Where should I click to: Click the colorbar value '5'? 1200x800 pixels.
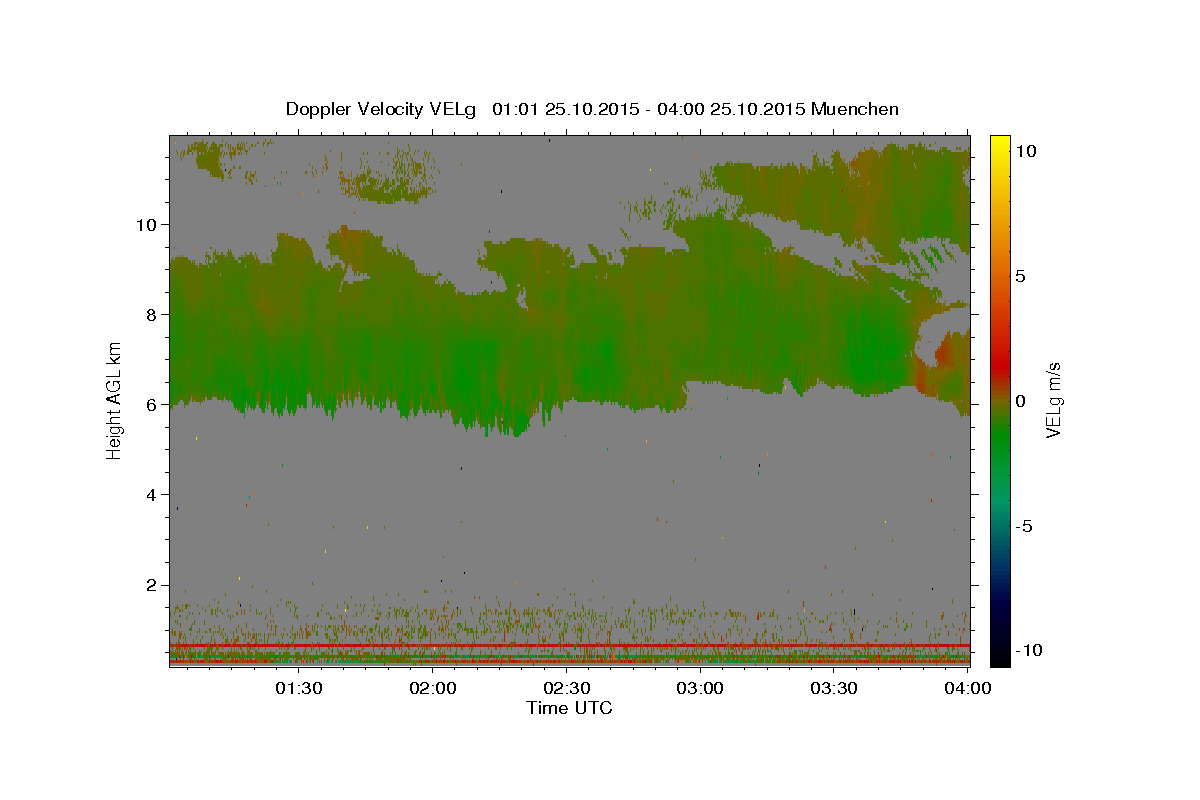coord(1023,276)
